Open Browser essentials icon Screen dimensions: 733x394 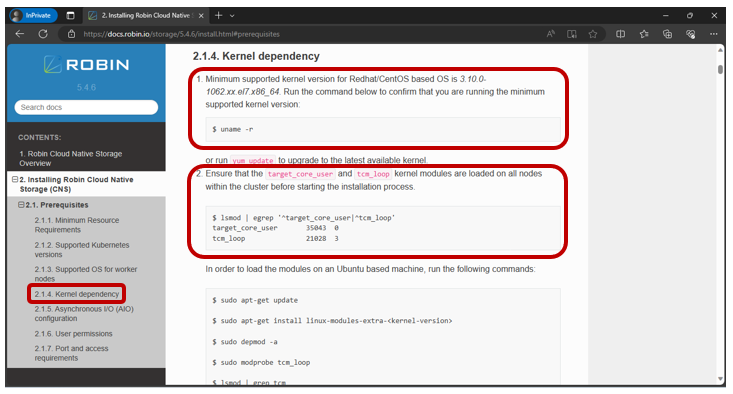coord(690,34)
